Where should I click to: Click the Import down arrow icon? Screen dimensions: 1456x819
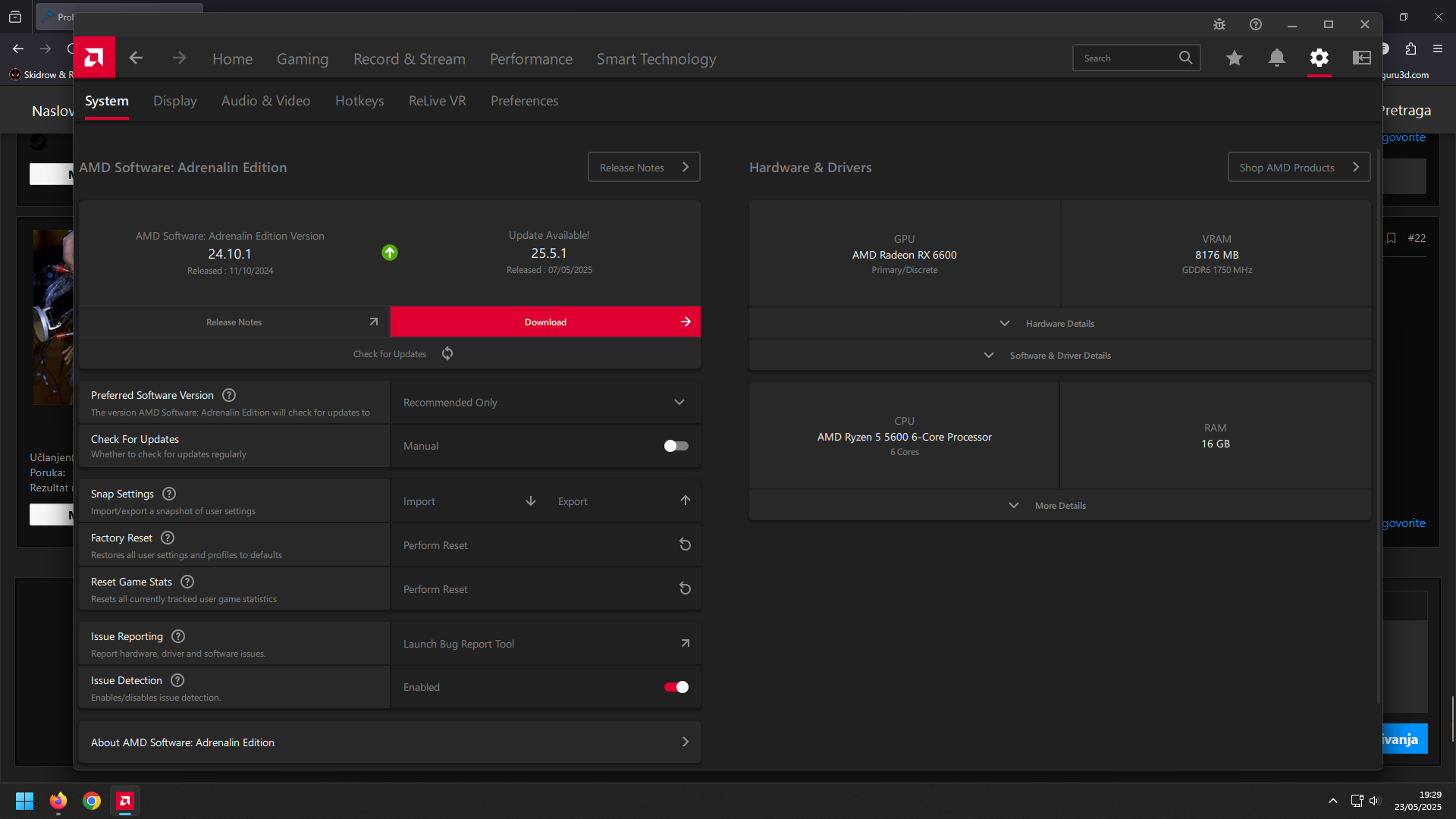(x=531, y=500)
